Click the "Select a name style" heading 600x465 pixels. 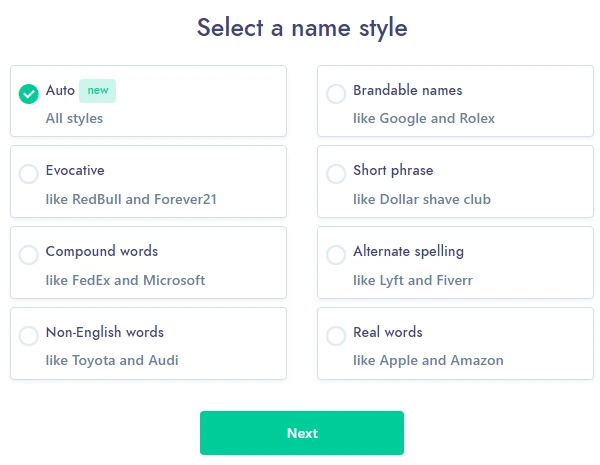(x=301, y=27)
